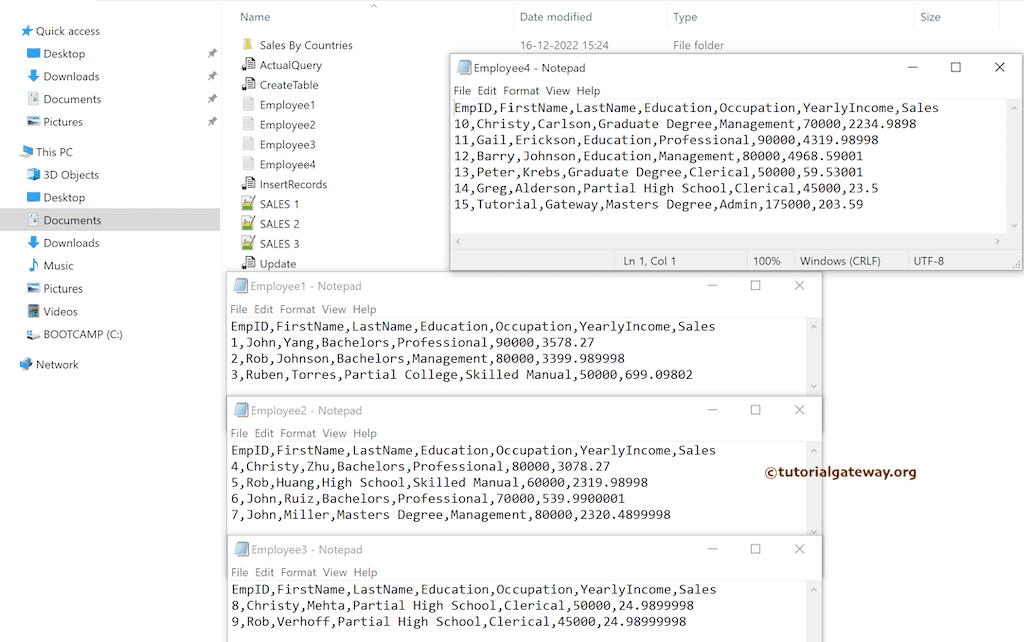Click the blue Desktop icon under Quick access

click(x=33, y=54)
